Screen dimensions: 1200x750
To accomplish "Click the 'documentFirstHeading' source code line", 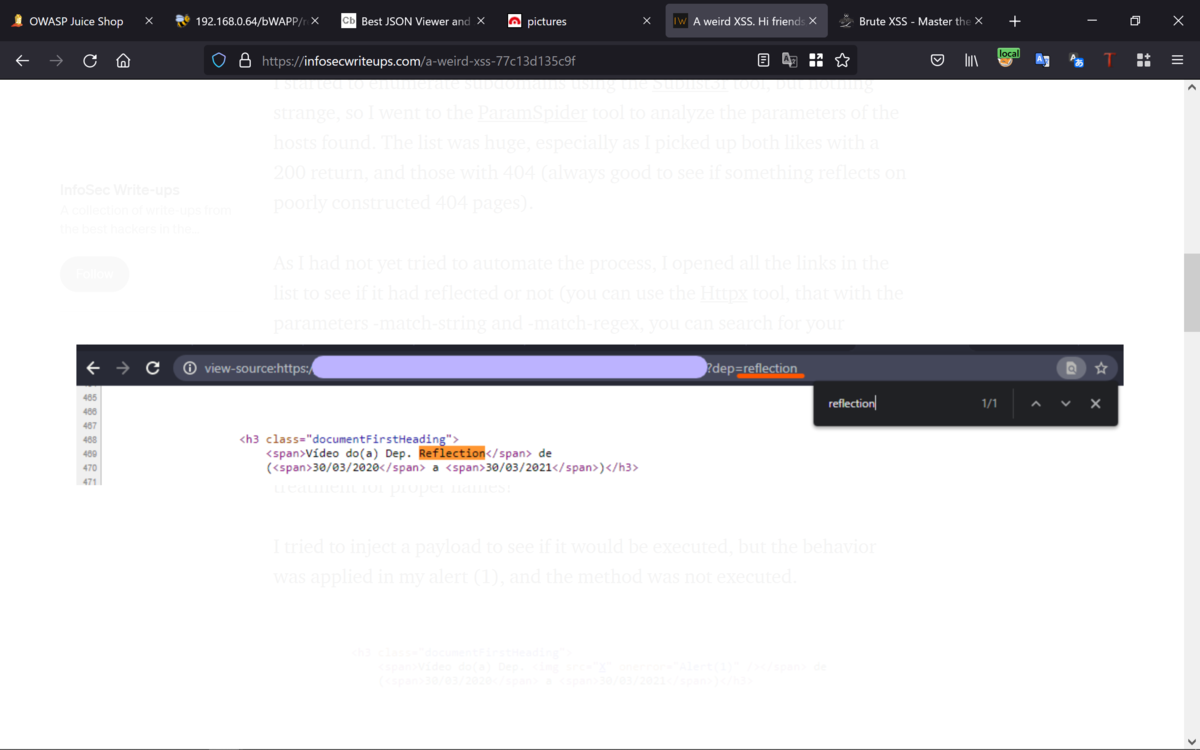I will click(349, 439).
